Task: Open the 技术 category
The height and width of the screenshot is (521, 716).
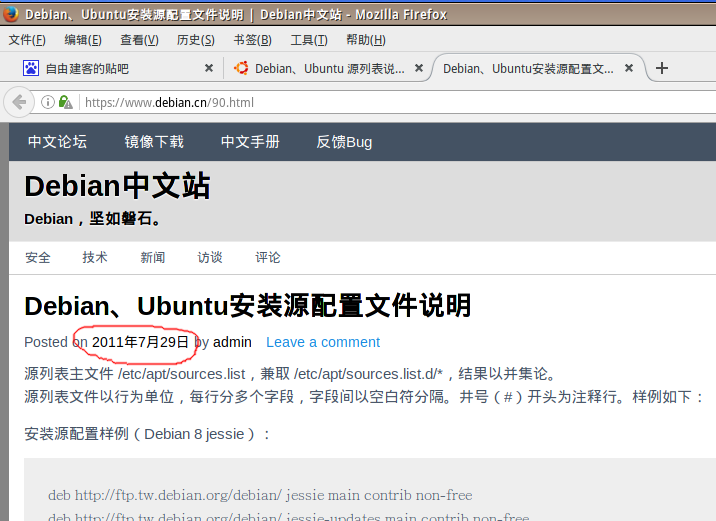Action: [x=95, y=258]
